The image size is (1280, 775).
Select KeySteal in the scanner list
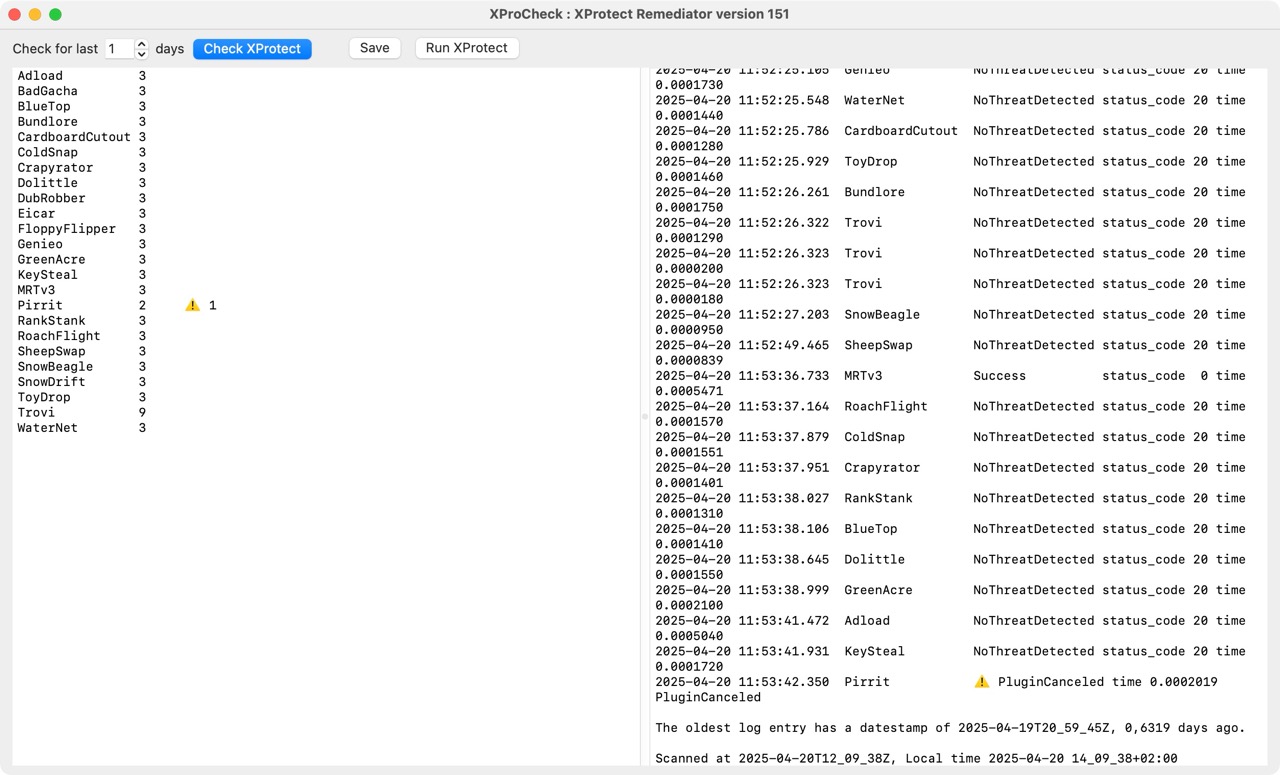[x=47, y=275]
